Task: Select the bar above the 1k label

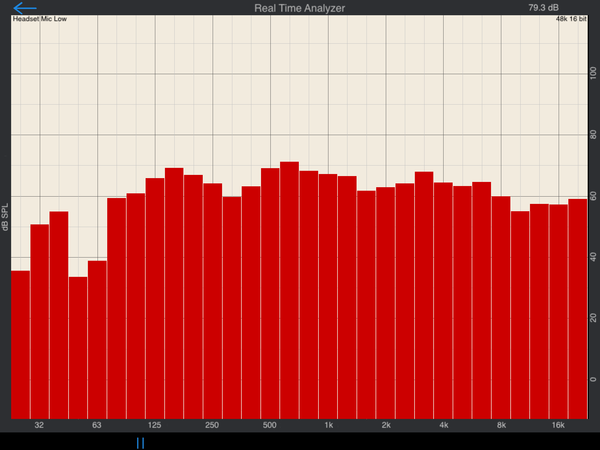Action: [328, 297]
